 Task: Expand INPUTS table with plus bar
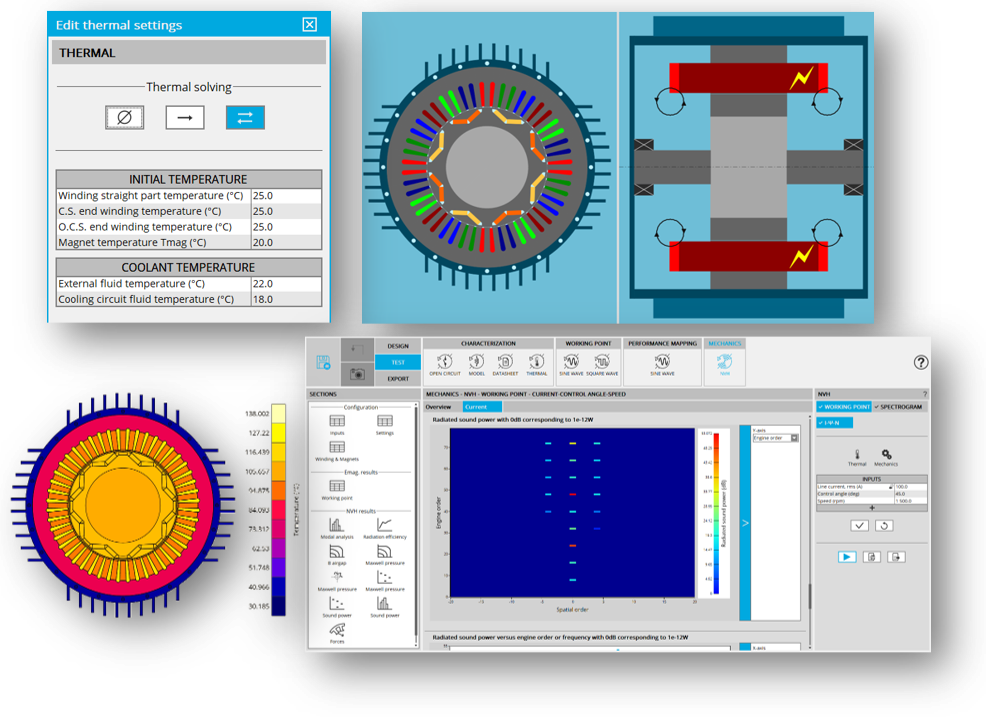click(872, 508)
